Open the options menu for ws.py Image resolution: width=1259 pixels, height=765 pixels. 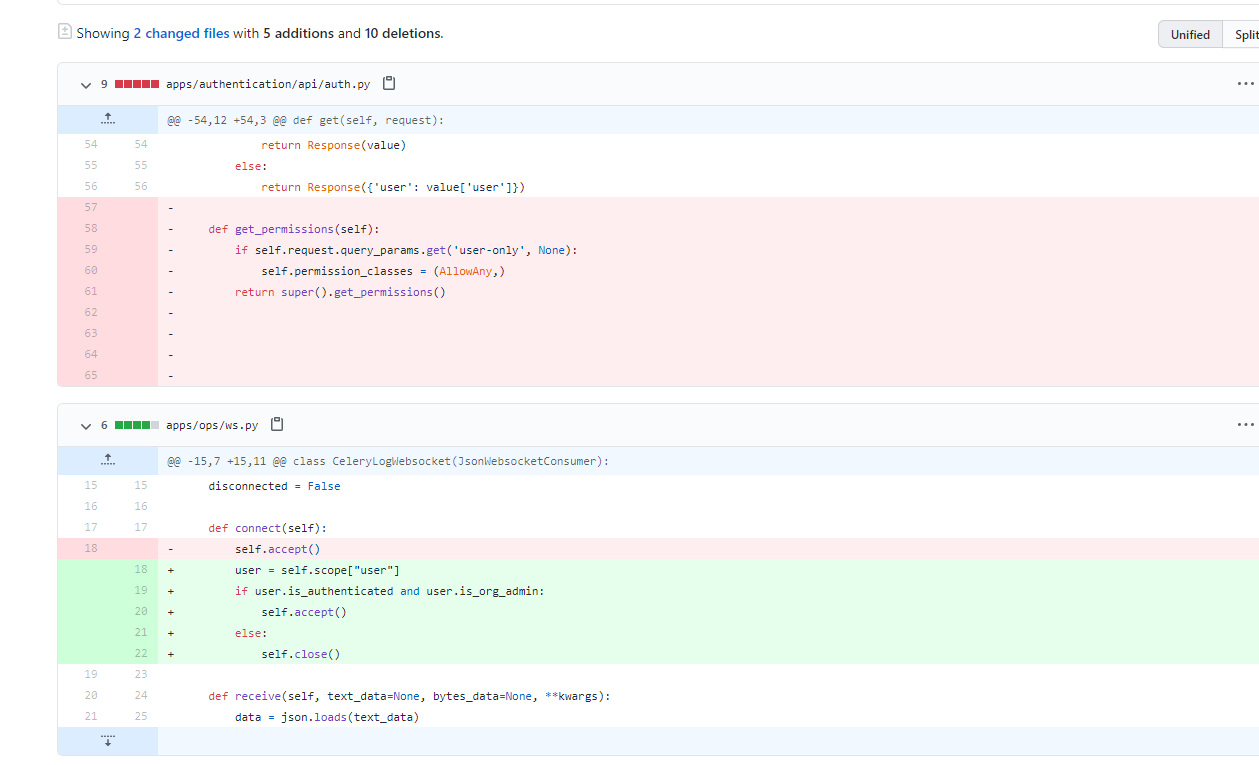tap(1244, 425)
